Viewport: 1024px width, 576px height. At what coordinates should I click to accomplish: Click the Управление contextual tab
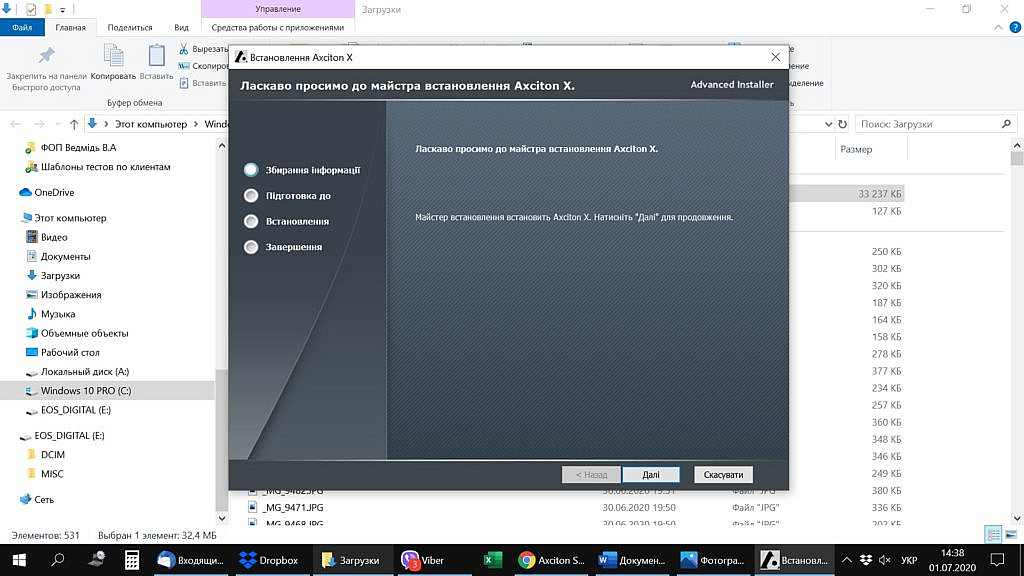point(278,9)
